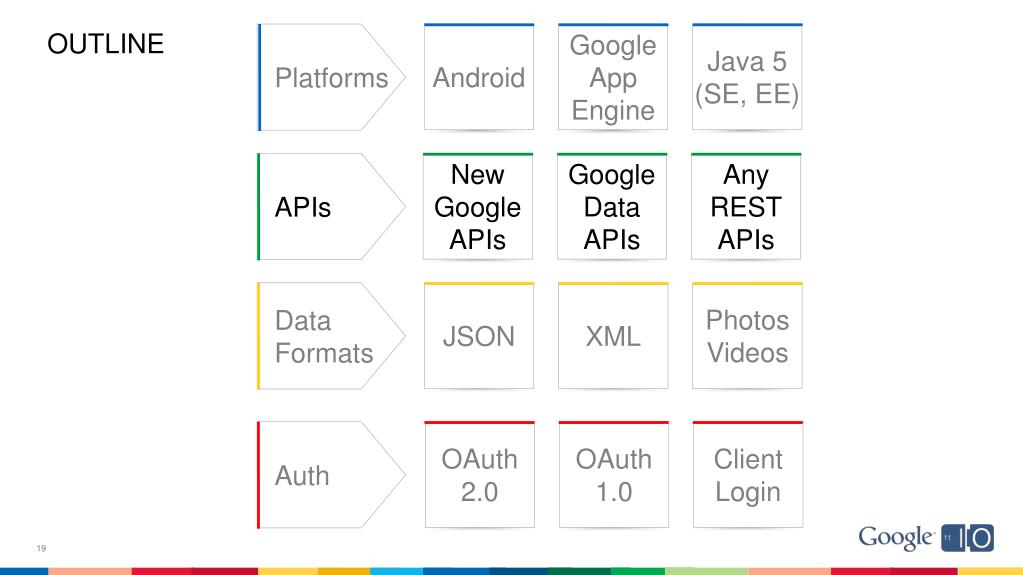This screenshot has width=1023, height=575.
Task: Click the Client Login box
Action: pos(748,474)
